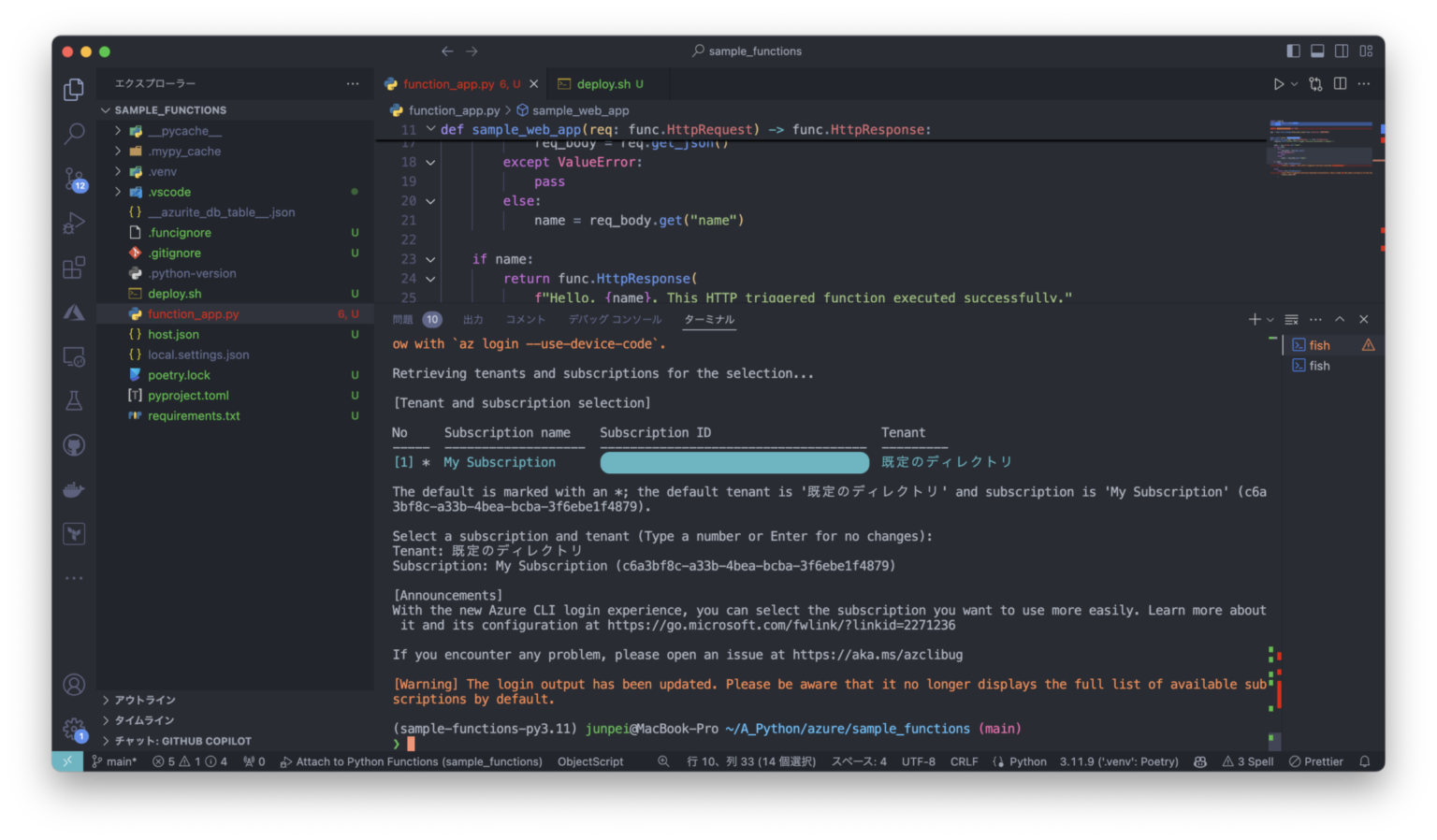
Task: Open the Extensions view
Action: pos(74,268)
